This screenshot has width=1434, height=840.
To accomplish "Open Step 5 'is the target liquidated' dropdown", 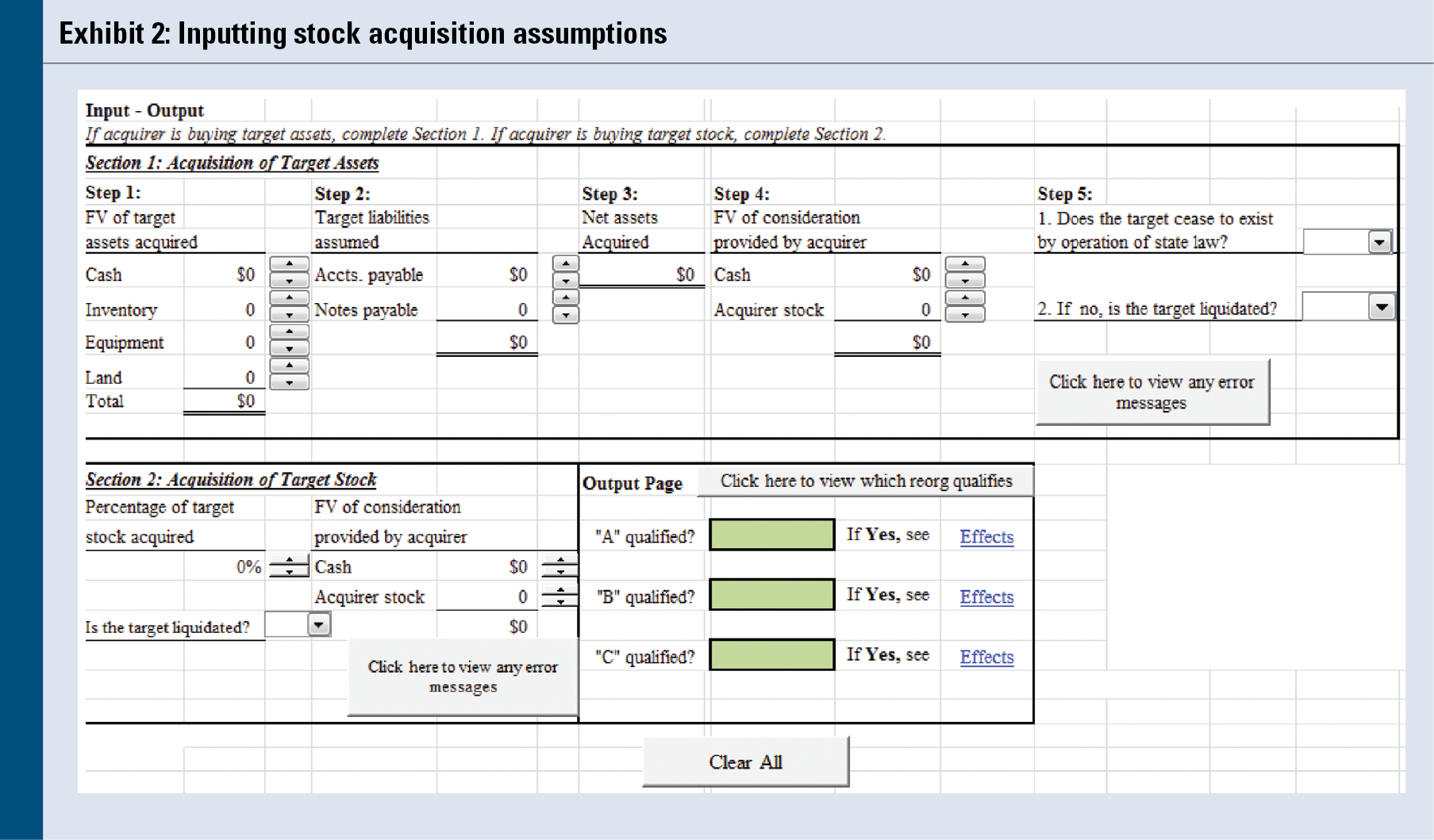I will pos(1381,307).
